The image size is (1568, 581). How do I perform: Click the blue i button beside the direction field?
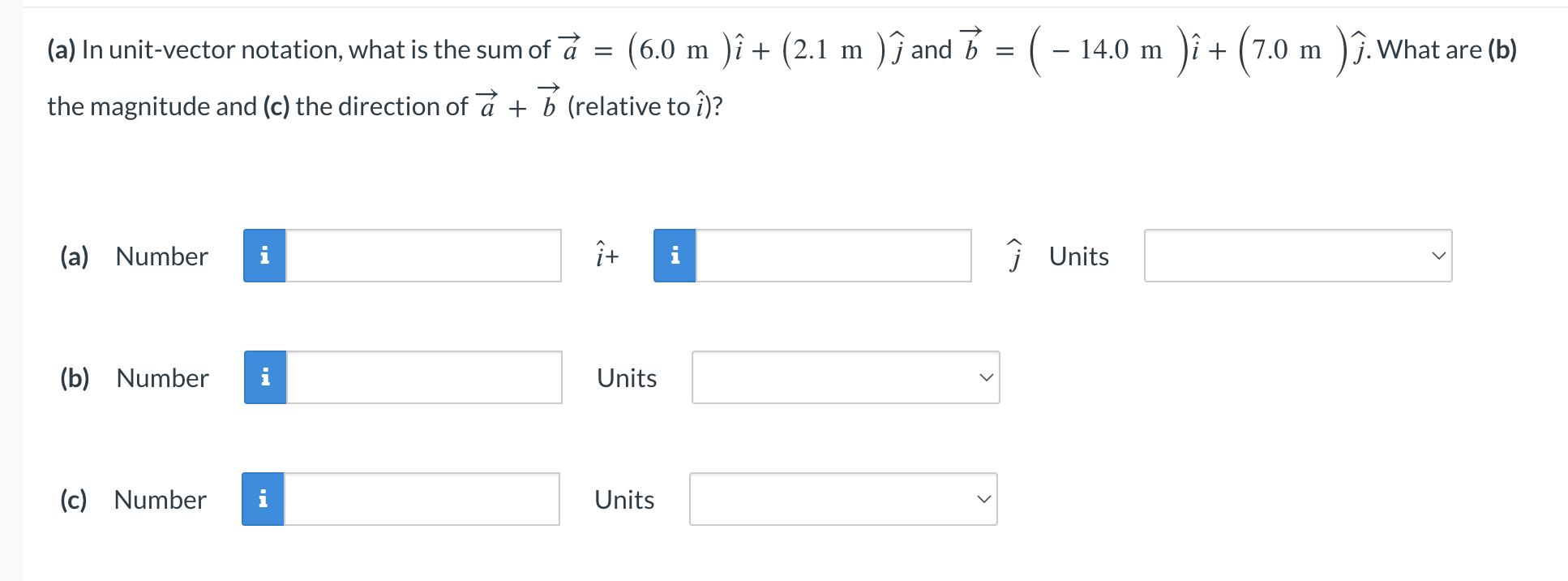tap(263, 499)
